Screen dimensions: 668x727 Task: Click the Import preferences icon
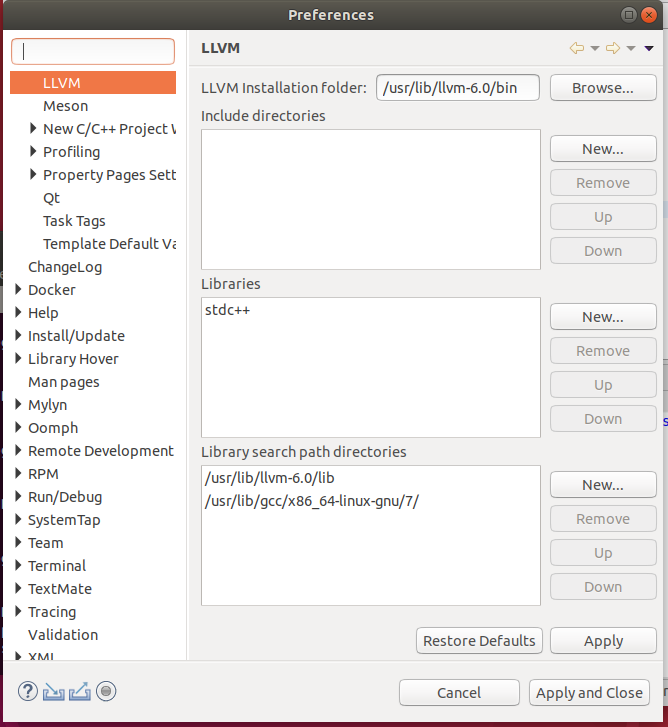[54, 691]
